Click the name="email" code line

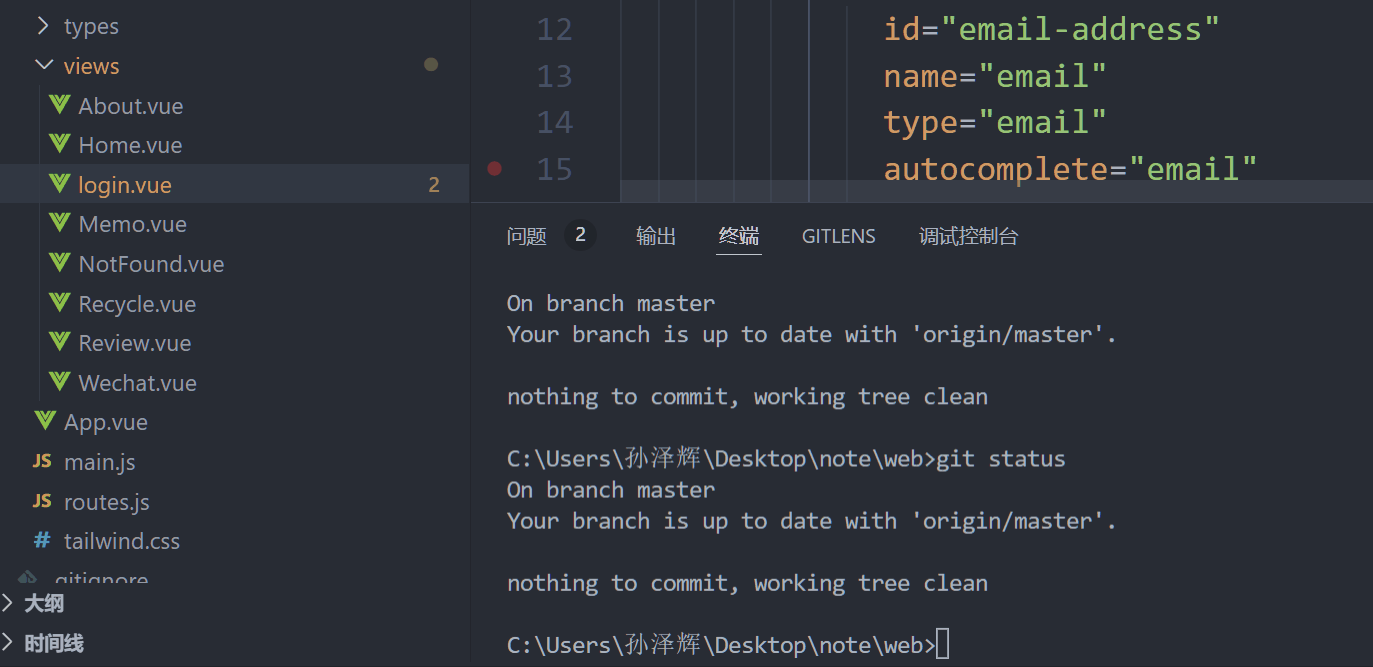[995, 76]
